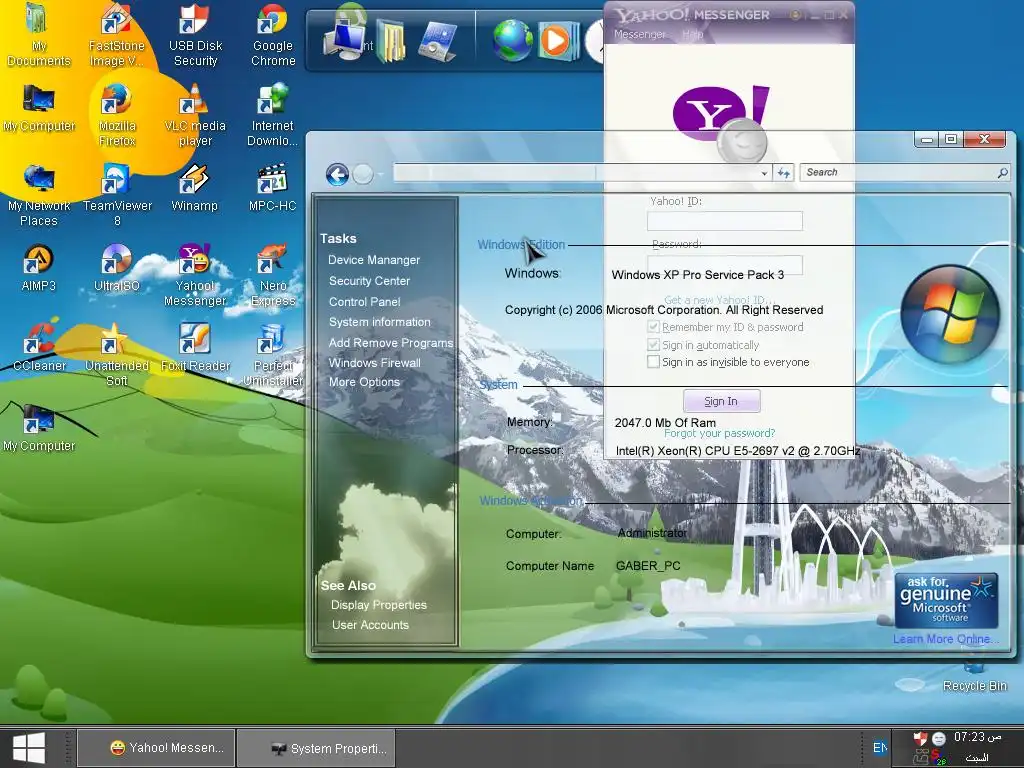1024x768 pixels.
Task: Click the media player icon in the dock
Action: [557, 40]
